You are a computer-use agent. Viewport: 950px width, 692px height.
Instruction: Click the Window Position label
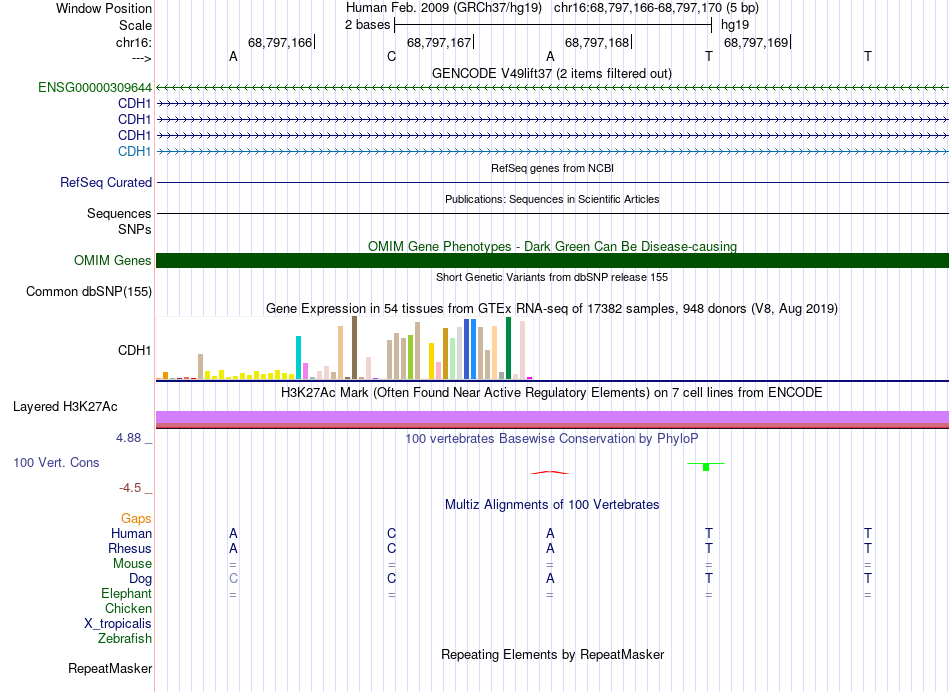click(x=104, y=8)
